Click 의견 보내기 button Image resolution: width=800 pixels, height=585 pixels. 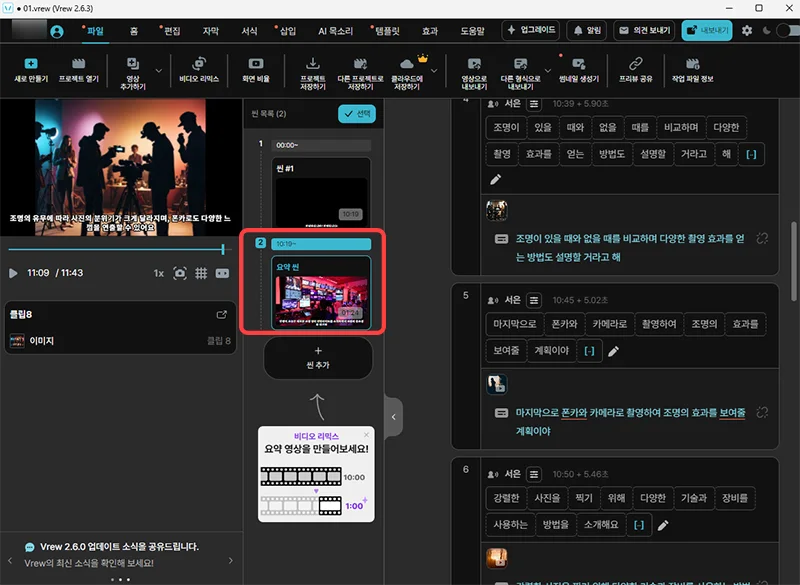644,31
